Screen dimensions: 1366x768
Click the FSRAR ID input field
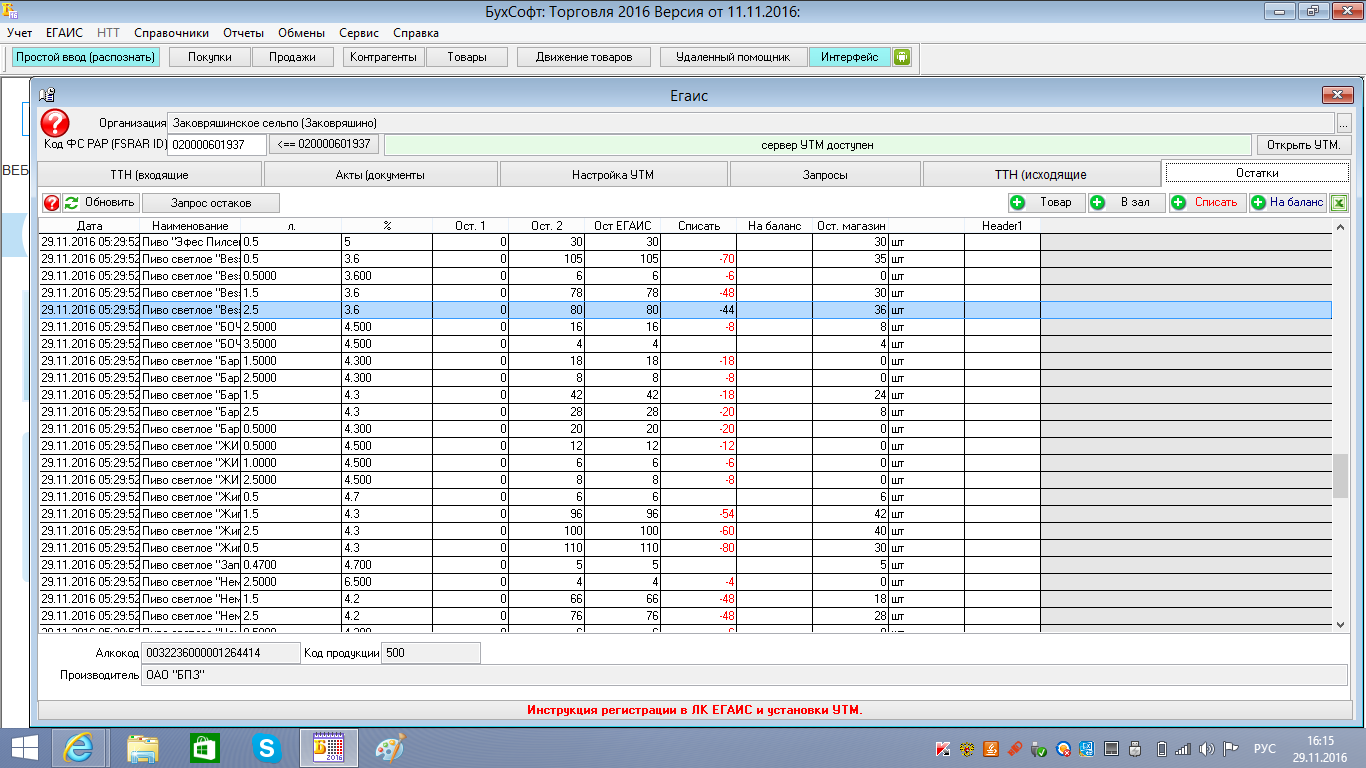(217, 145)
